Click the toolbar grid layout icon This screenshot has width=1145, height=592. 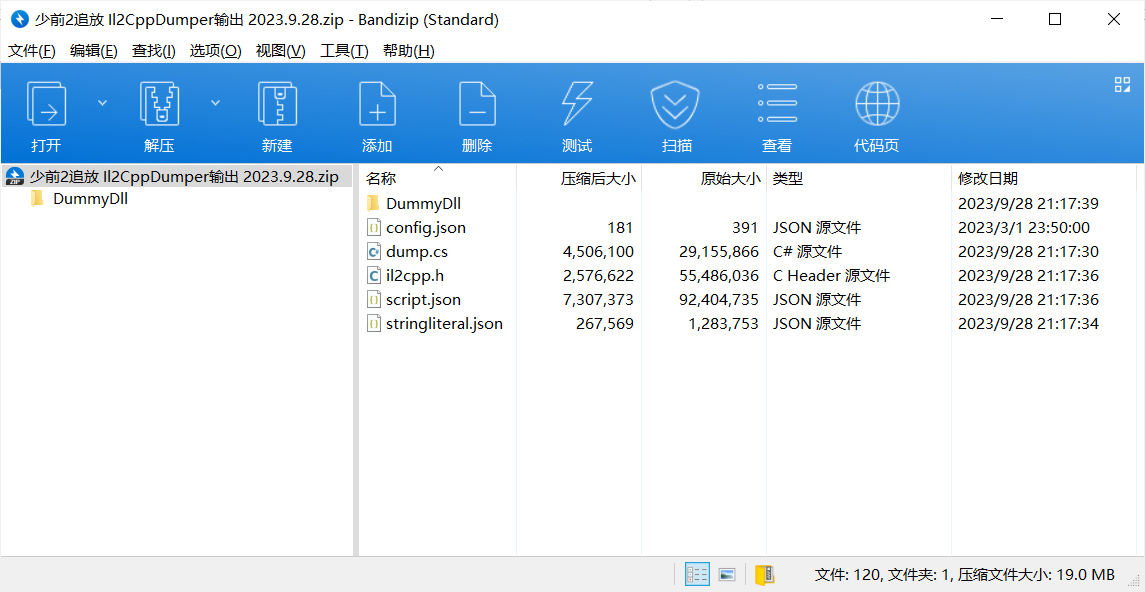(1122, 84)
